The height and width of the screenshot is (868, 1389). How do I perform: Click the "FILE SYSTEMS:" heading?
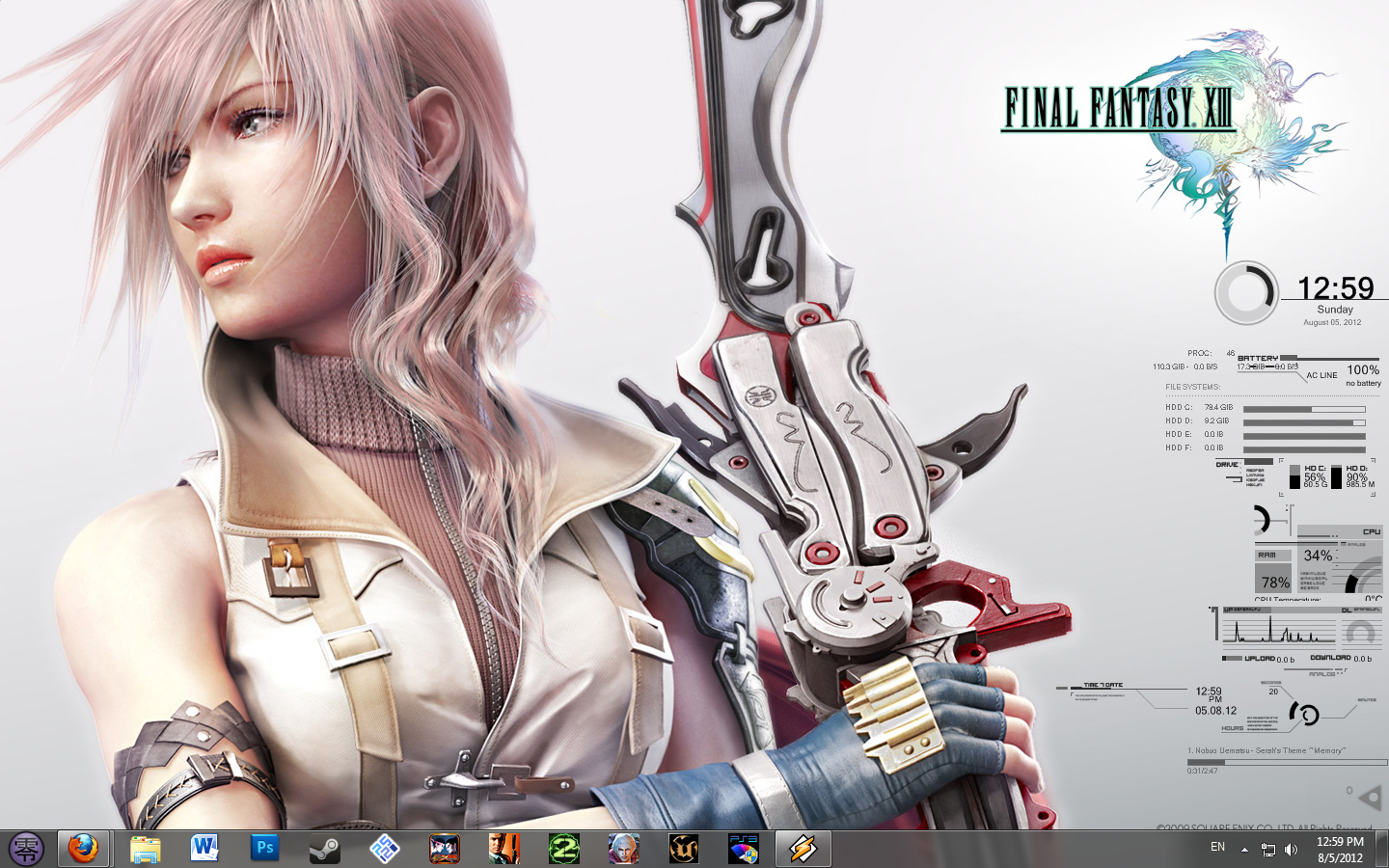(x=1192, y=387)
